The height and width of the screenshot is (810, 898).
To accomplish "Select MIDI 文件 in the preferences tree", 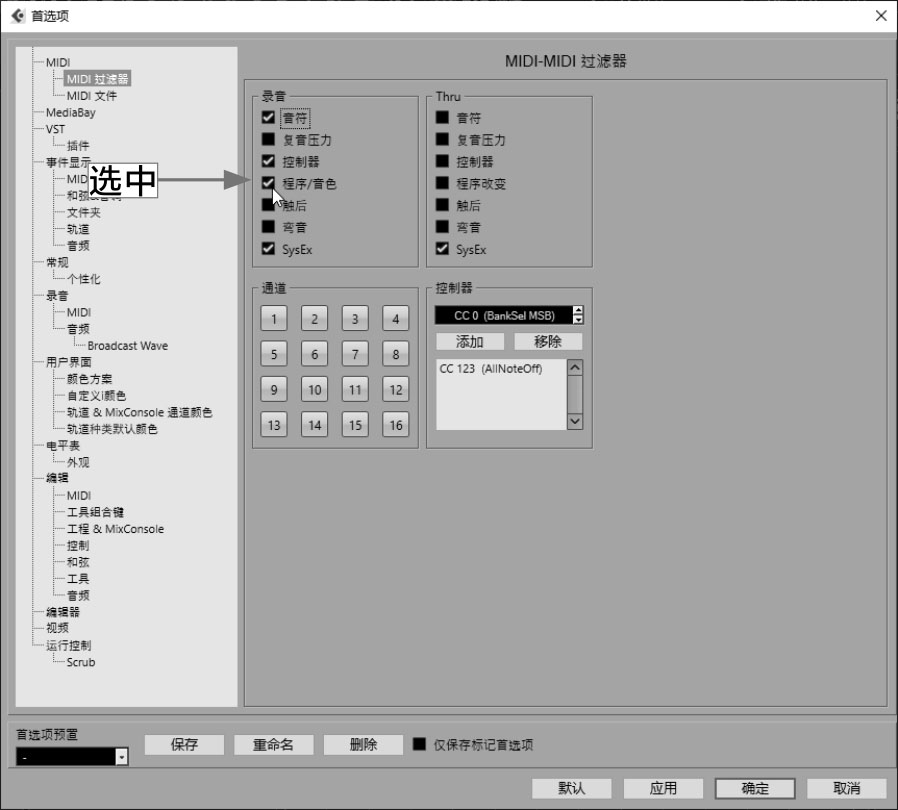I will (91, 96).
